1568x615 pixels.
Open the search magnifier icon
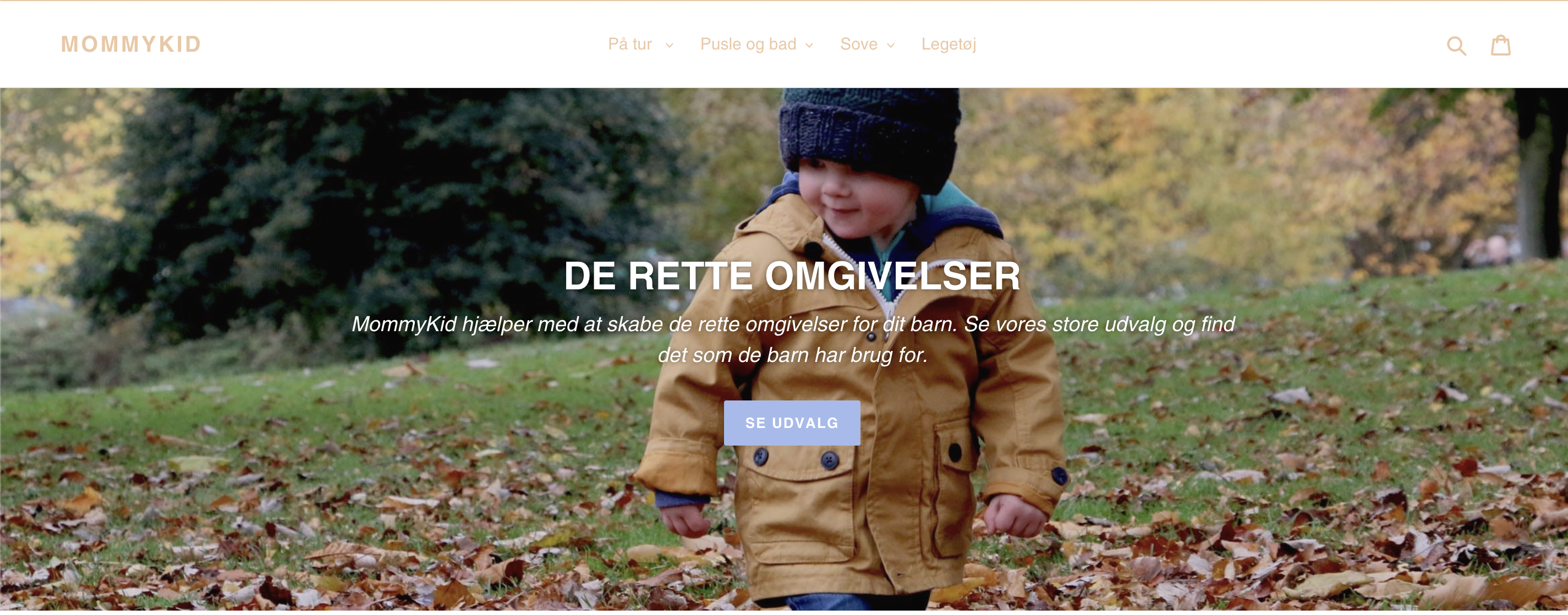point(1456,45)
